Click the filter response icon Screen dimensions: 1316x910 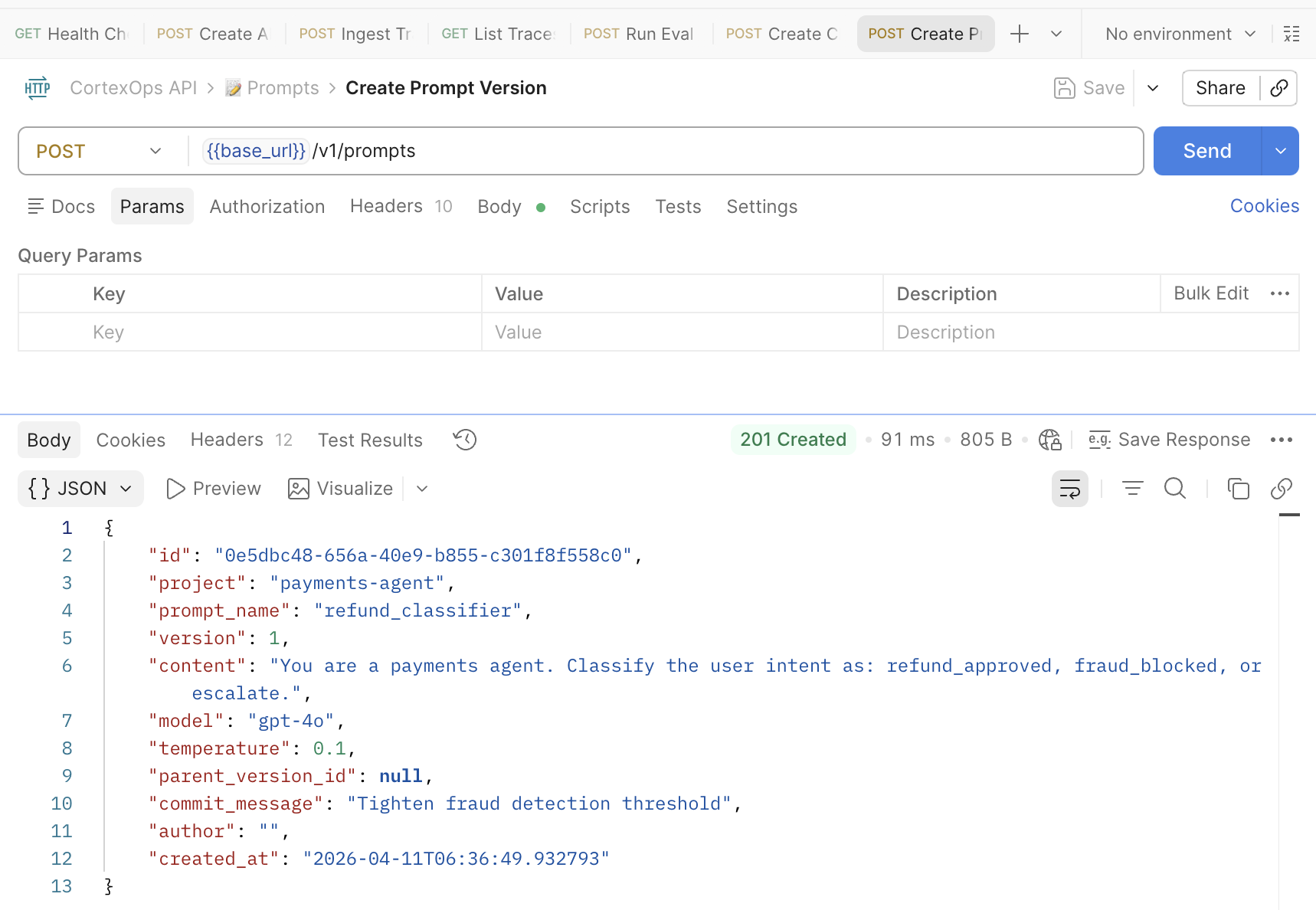point(1132,489)
